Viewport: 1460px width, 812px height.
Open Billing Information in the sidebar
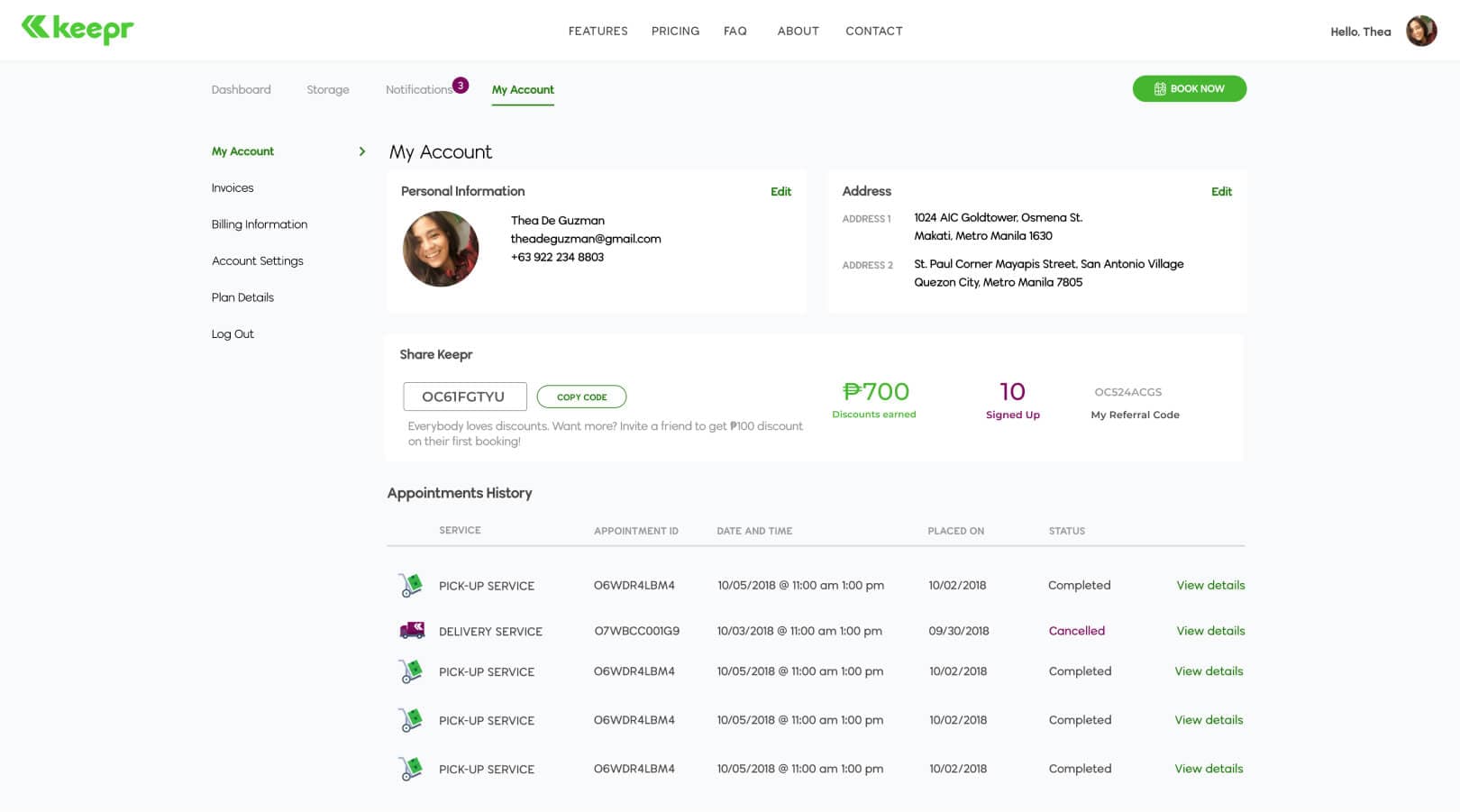(260, 224)
